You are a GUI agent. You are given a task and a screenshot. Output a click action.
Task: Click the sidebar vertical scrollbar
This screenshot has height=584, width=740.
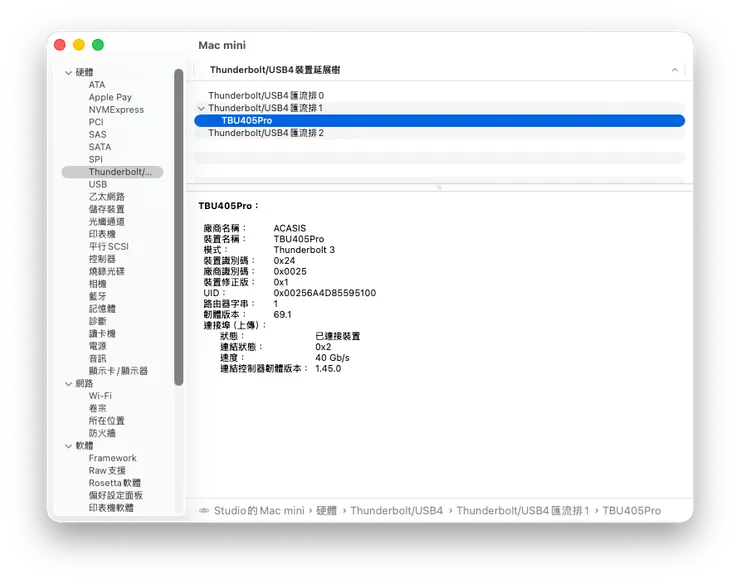pos(178,227)
